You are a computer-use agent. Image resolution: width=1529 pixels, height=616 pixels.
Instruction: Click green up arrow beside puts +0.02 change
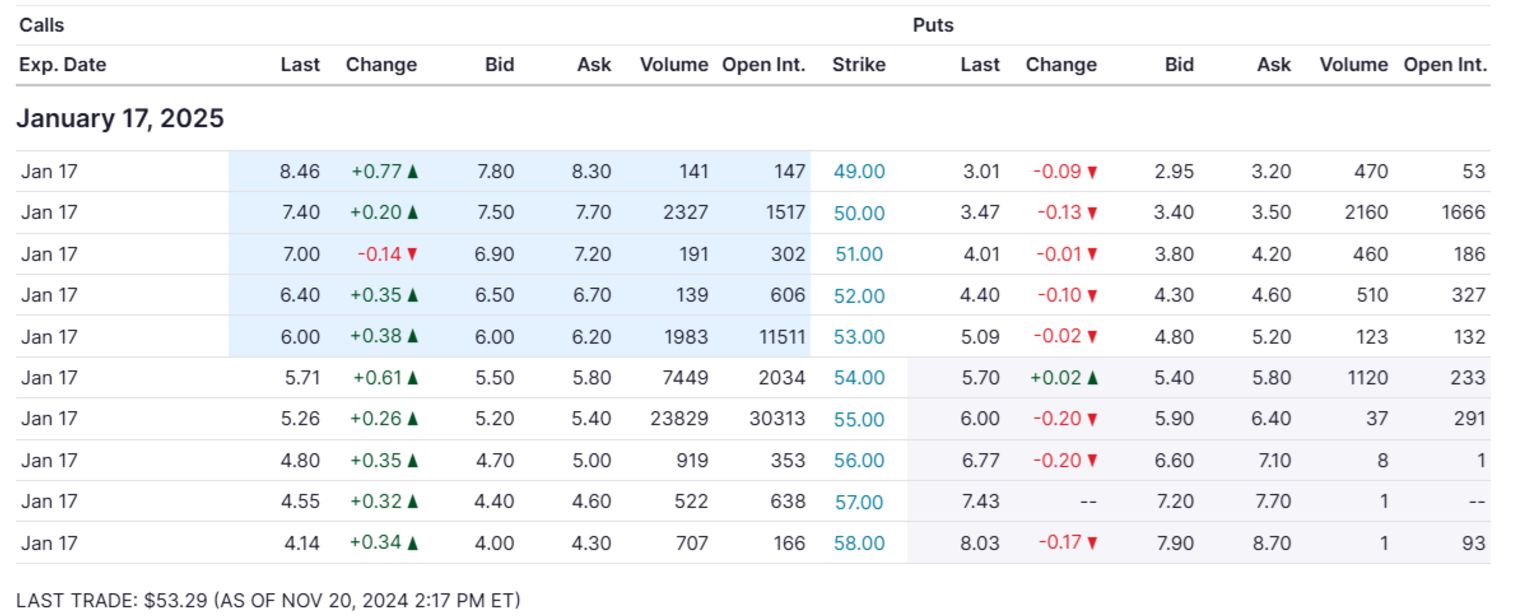pos(1093,378)
